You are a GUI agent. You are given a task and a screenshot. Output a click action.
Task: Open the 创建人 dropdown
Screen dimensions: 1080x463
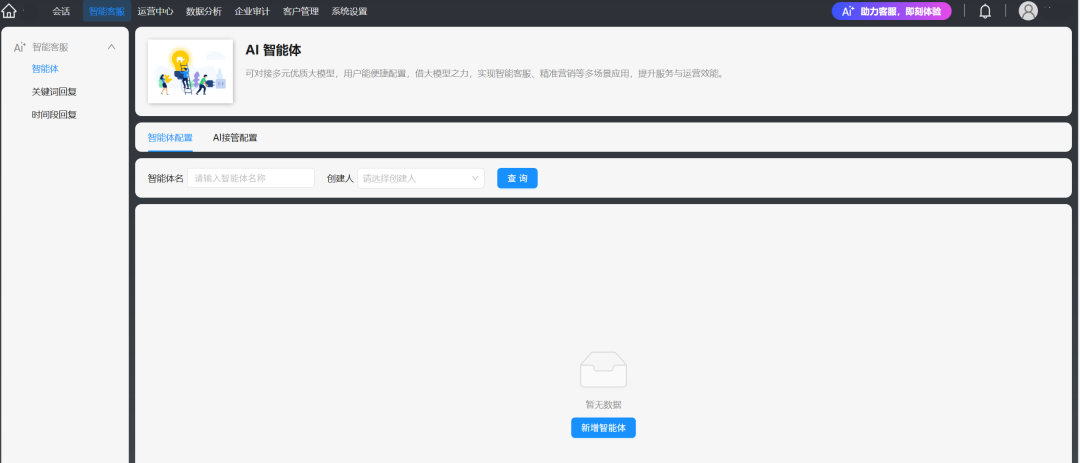tap(421, 178)
